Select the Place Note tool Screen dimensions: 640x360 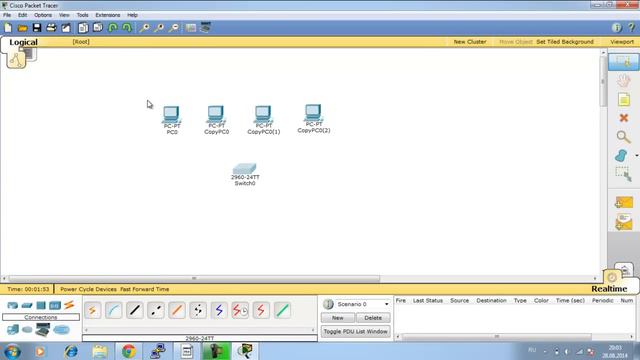click(x=624, y=99)
